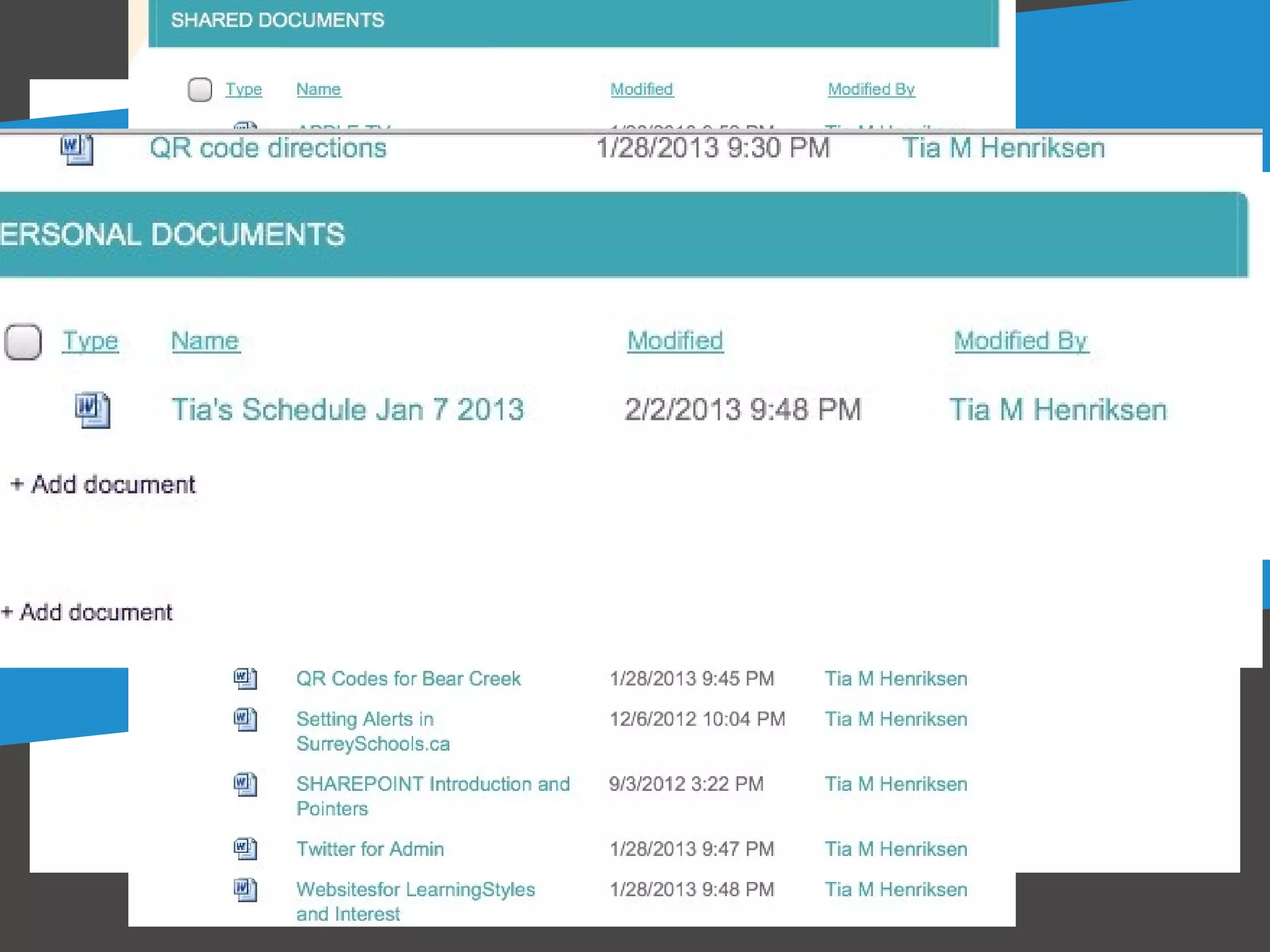Sort Personal Documents by Type column
This screenshot has width=1270, height=952.
[x=90, y=341]
